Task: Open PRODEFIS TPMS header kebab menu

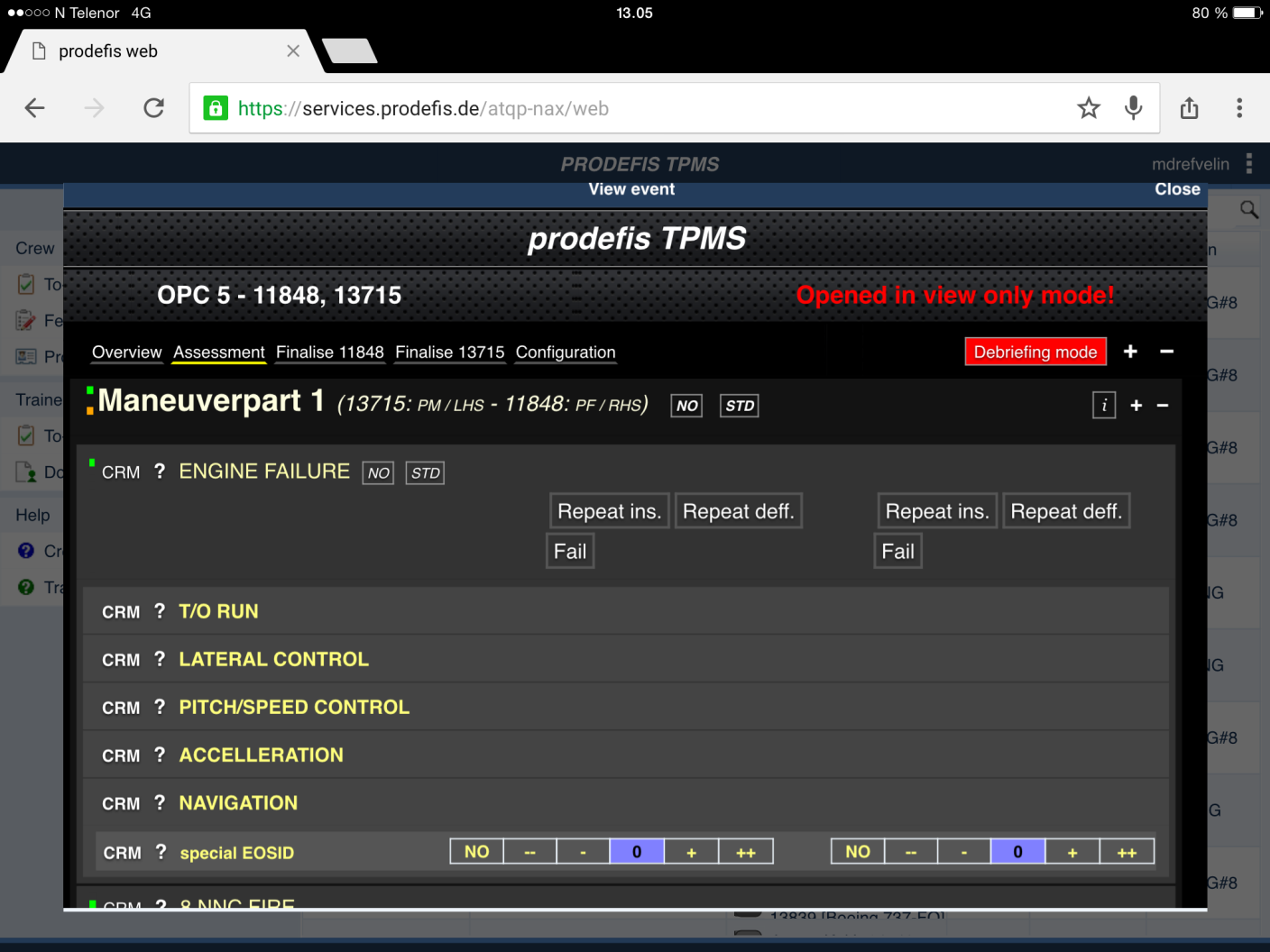Action: (1249, 163)
